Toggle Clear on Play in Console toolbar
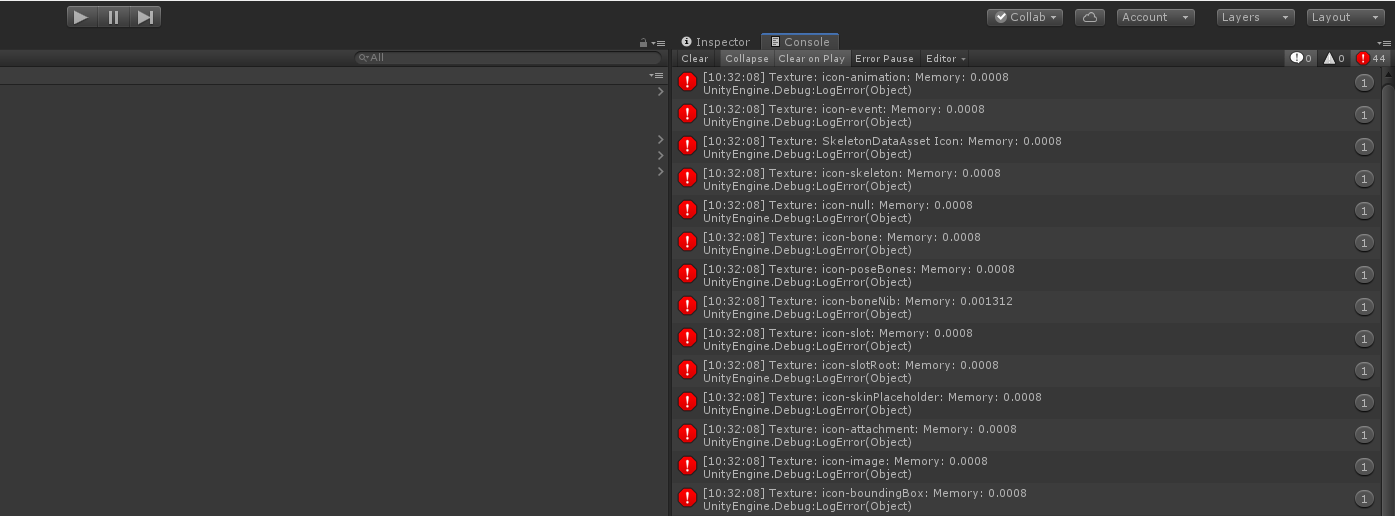1395x516 pixels. coord(812,58)
